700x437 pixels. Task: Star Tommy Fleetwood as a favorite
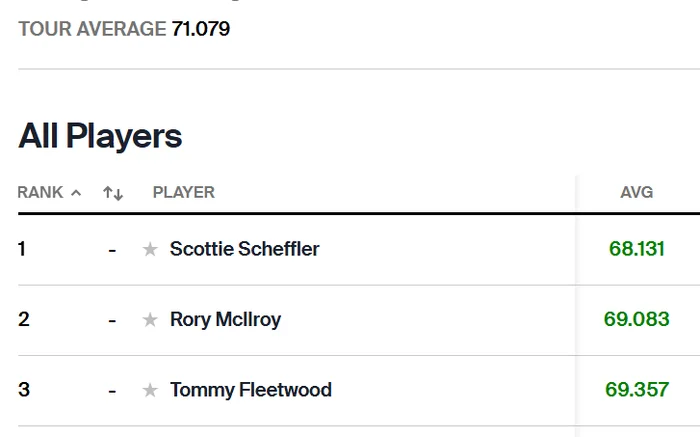pos(150,390)
